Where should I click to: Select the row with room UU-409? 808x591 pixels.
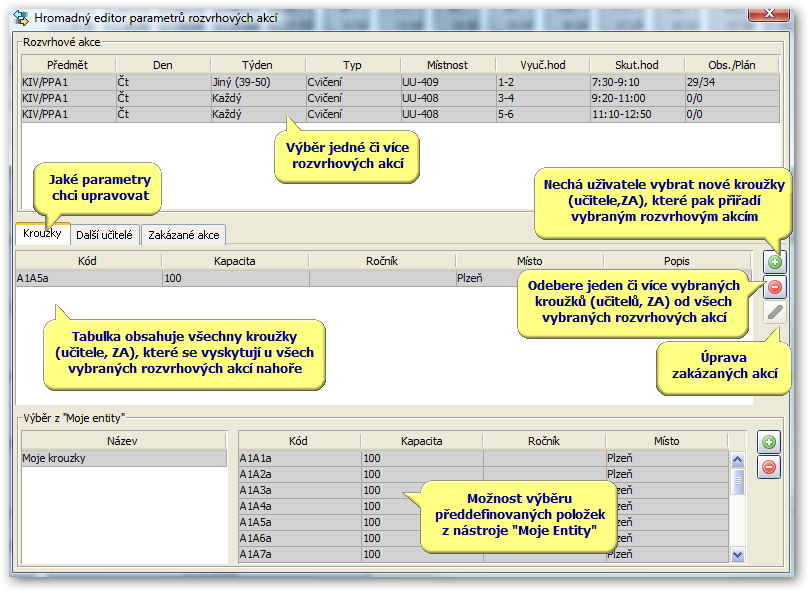[400, 82]
